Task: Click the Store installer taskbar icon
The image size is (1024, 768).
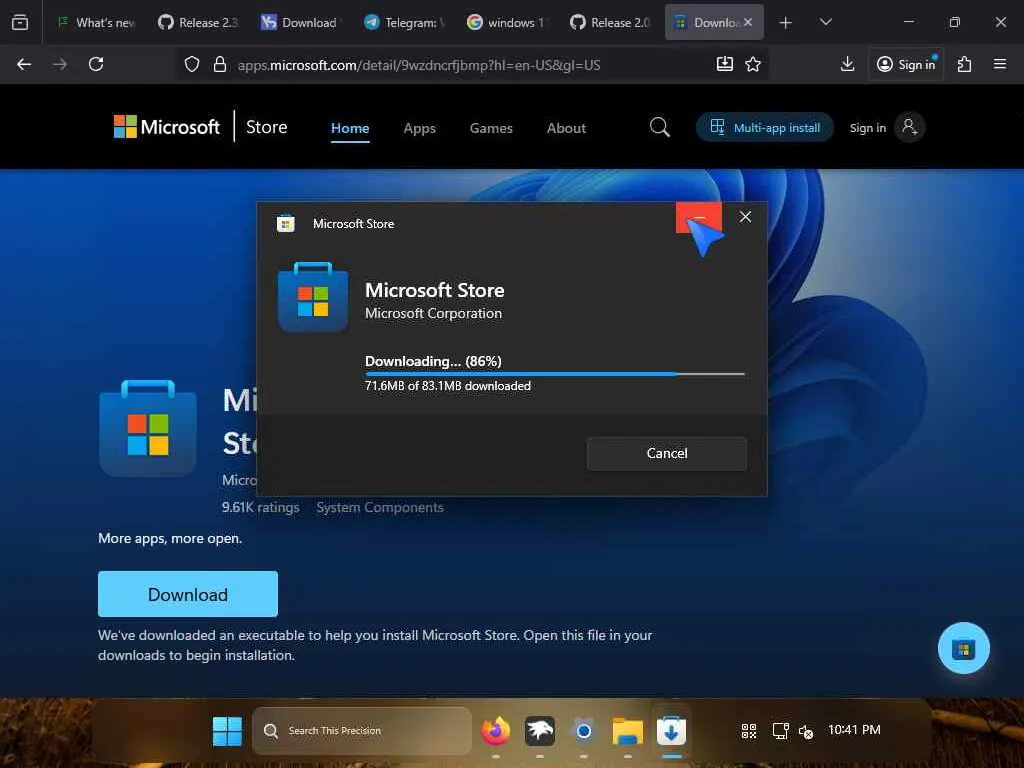Action: pyautogui.click(x=671, y=731)
